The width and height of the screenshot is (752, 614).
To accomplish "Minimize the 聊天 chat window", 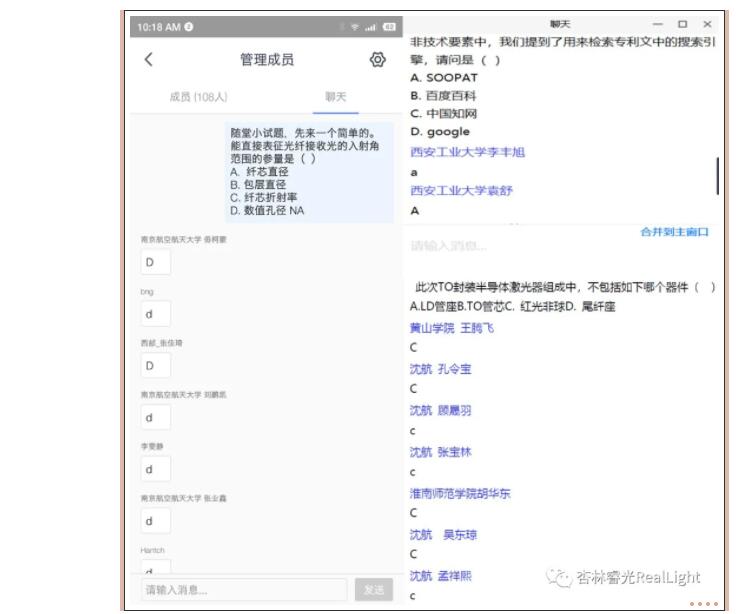I will pyautogui.click(x=657, y=24).
